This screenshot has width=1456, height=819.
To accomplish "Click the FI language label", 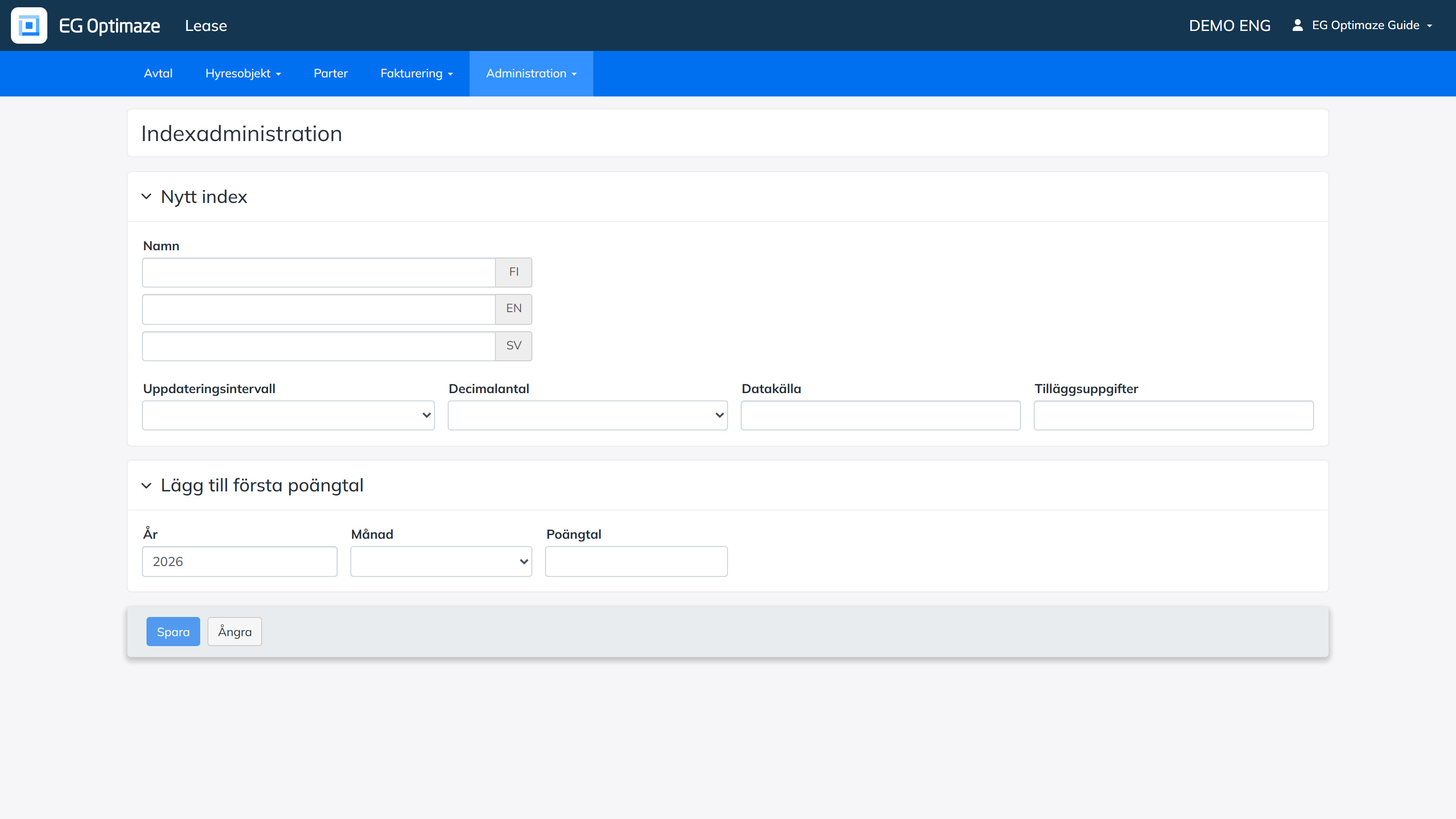I will 514,273.
